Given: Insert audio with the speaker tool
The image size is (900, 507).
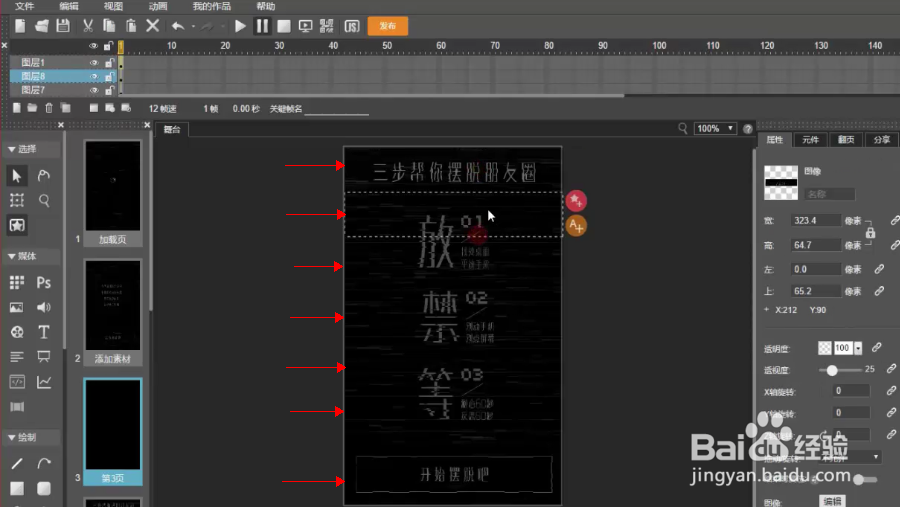Looking at the screenshot, I should tap(44, 308).
